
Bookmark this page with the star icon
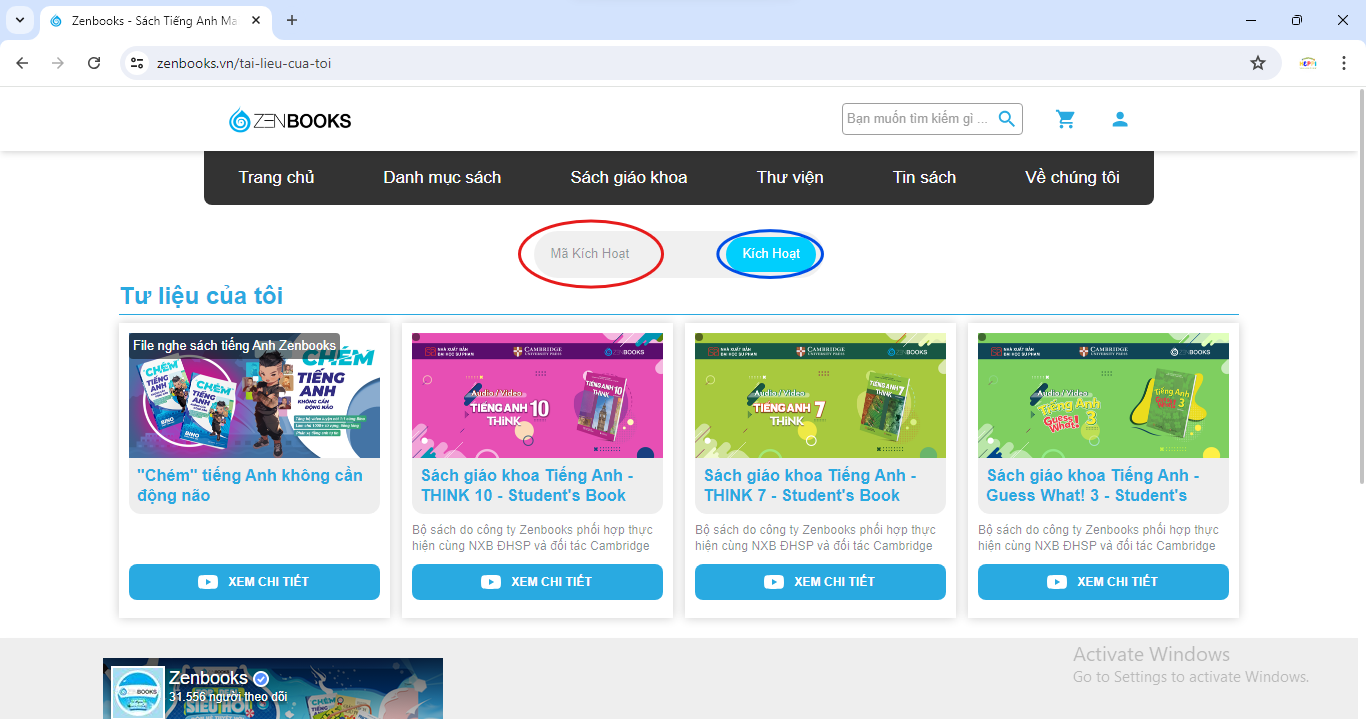point(1258,63)
